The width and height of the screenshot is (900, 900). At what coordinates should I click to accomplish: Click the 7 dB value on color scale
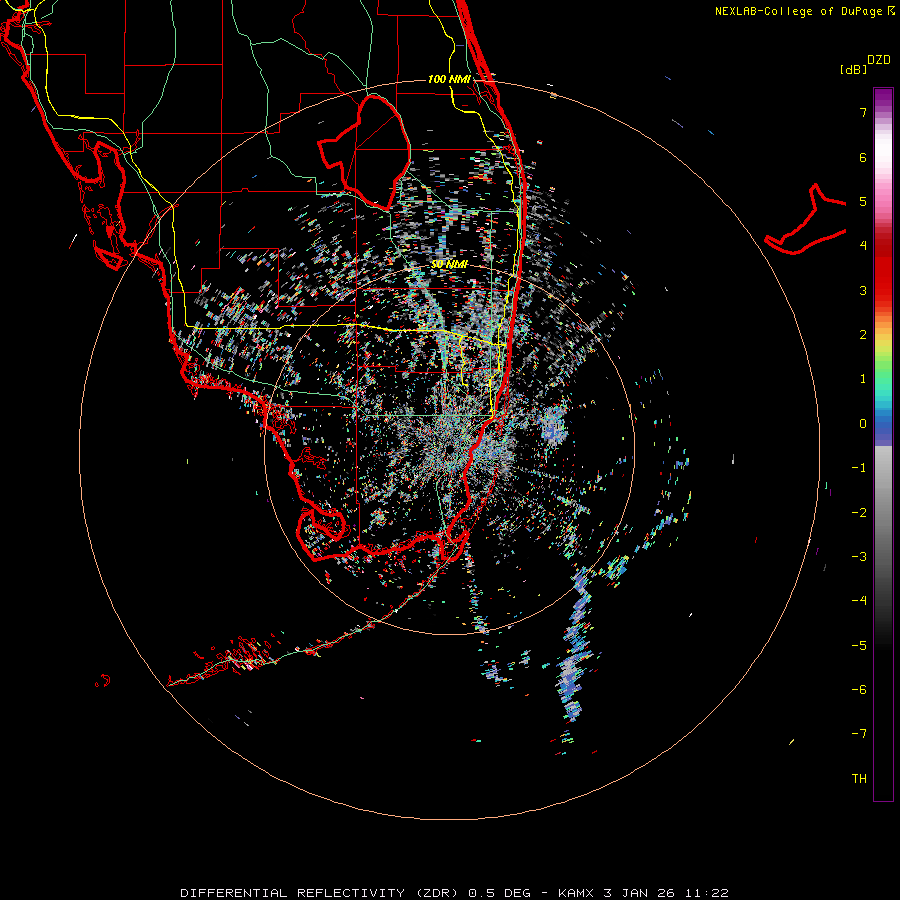click(863, 112)
